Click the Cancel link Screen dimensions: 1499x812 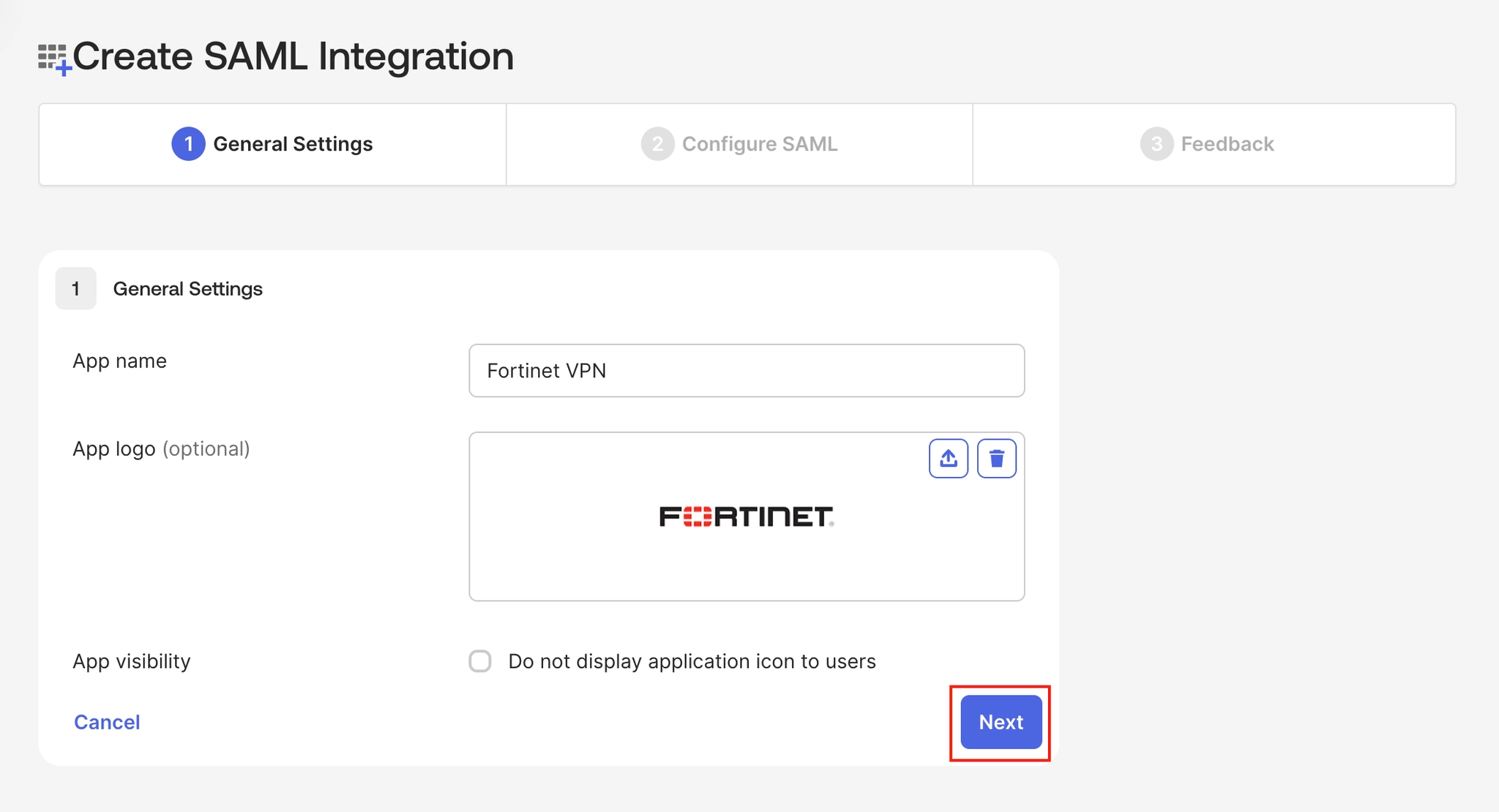(x=107, y=722)
